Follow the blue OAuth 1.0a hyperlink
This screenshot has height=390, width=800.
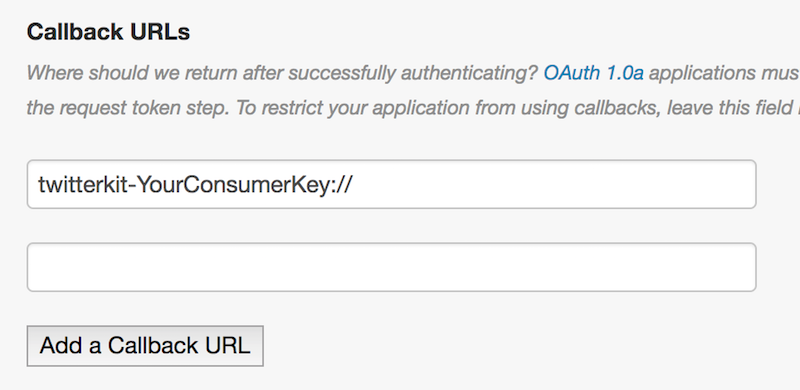tap(593, 73)
